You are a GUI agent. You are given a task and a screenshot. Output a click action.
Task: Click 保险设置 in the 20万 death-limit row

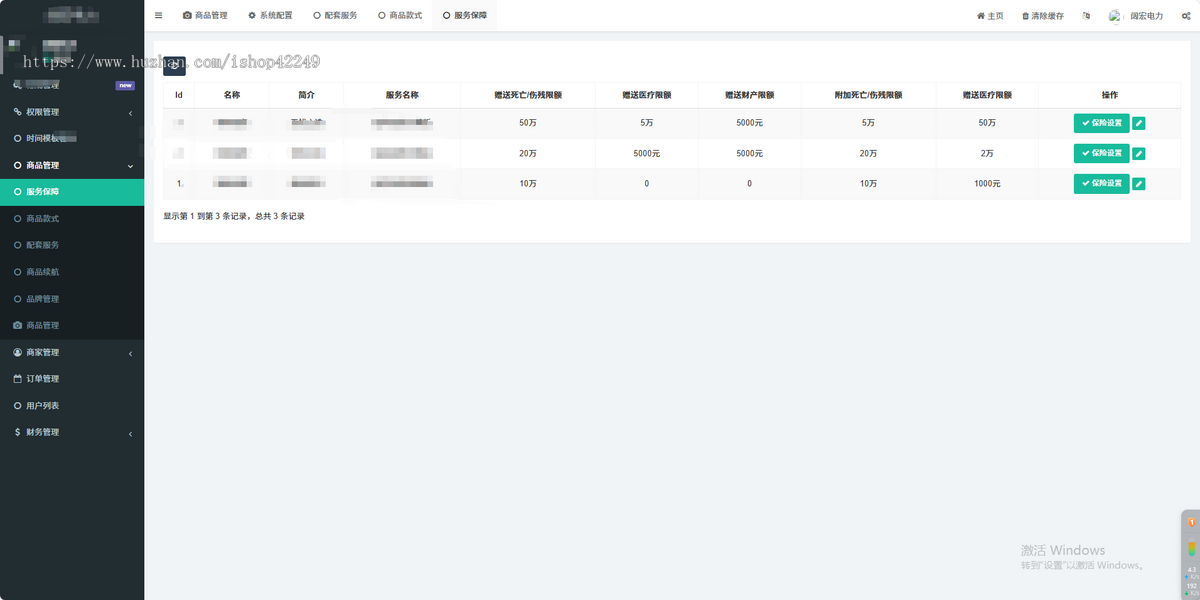1101,153
